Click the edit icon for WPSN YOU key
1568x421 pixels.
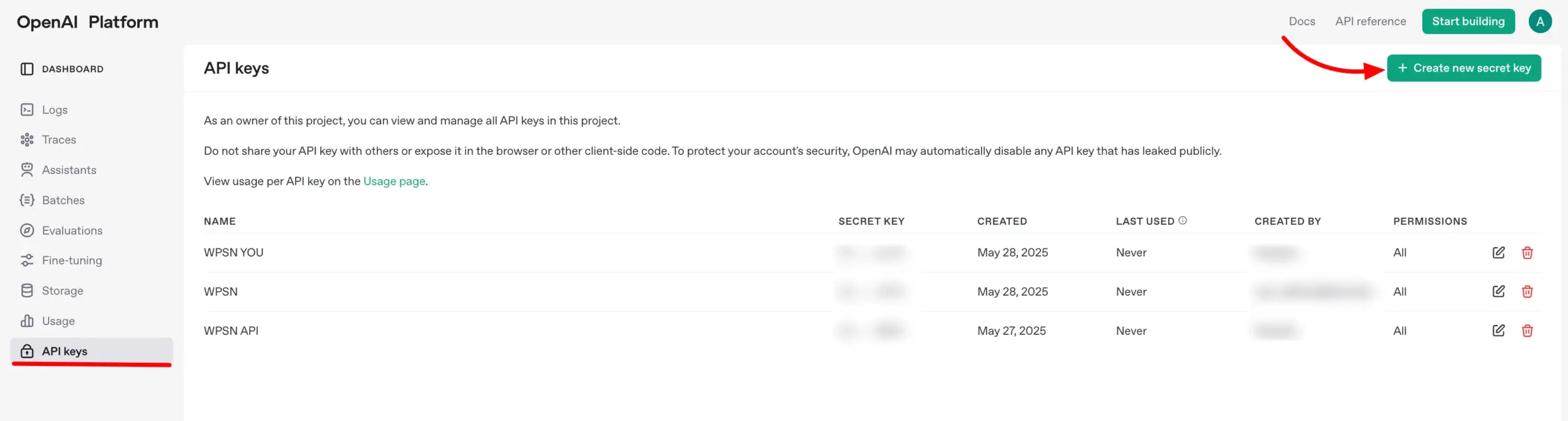tap(1498, 253)
